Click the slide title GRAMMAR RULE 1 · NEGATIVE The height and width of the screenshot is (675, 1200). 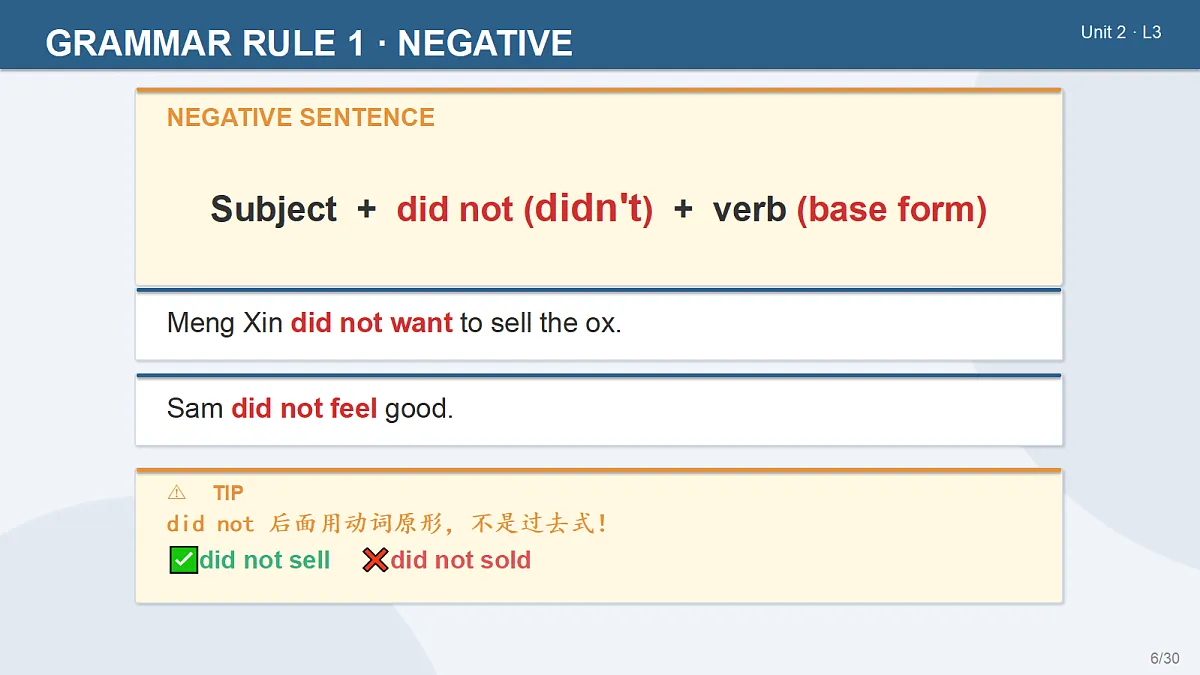tap(309, 43)
